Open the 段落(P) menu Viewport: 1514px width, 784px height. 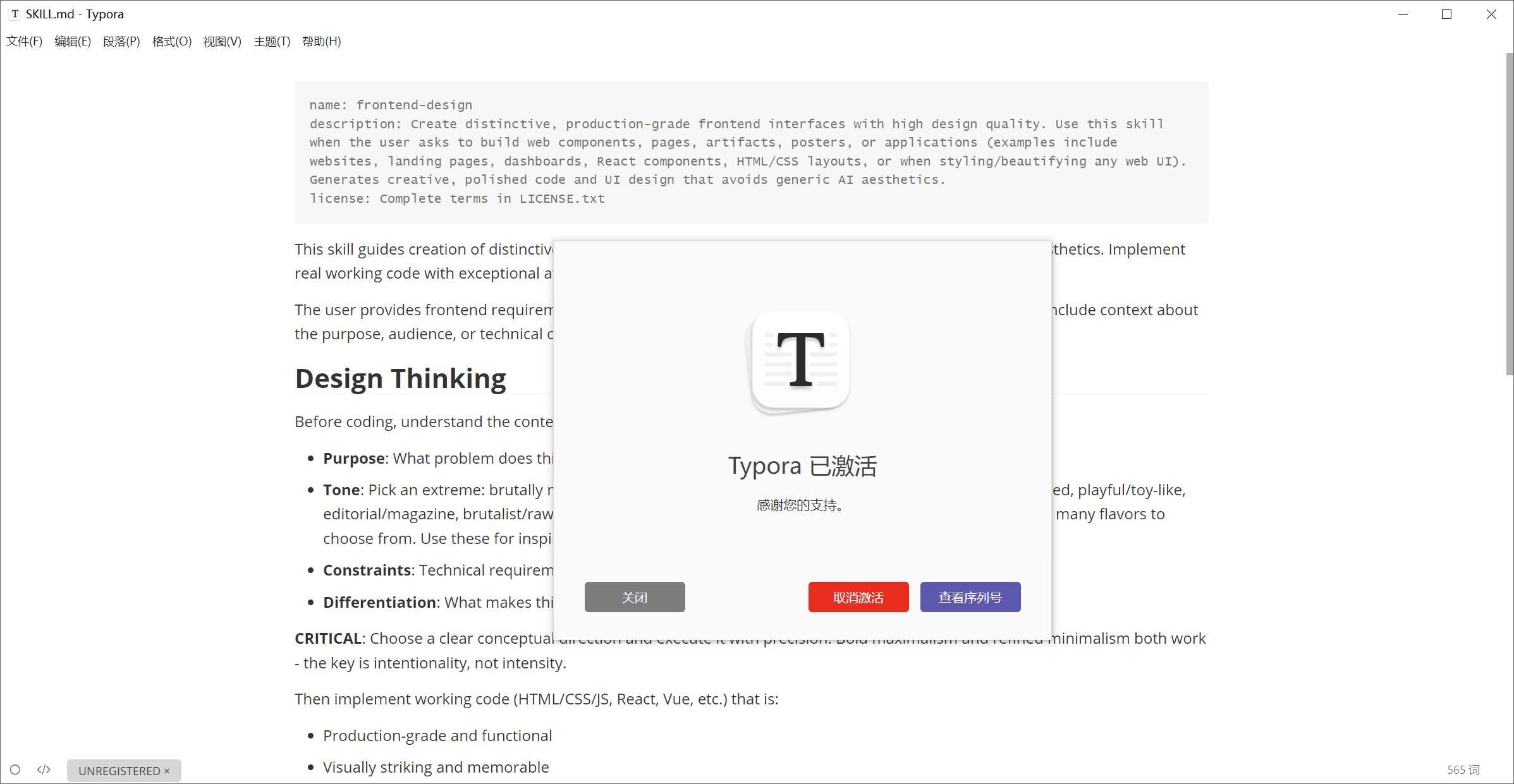tap(121, 42)
